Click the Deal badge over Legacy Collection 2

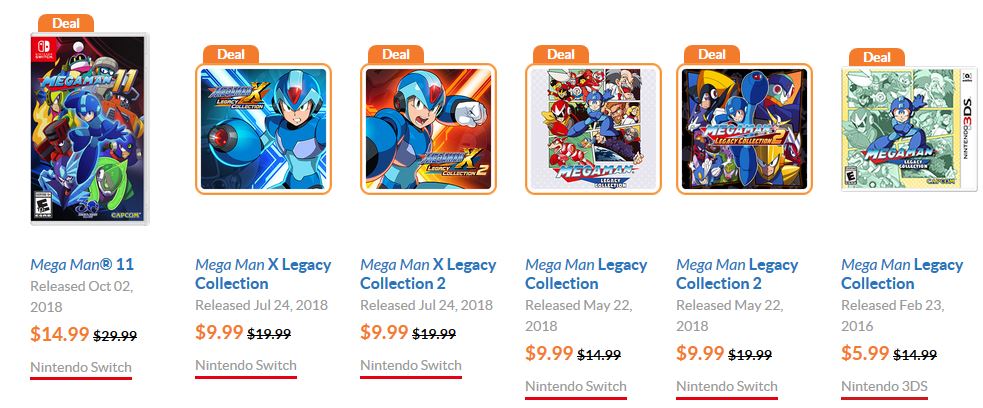point(712,54)
